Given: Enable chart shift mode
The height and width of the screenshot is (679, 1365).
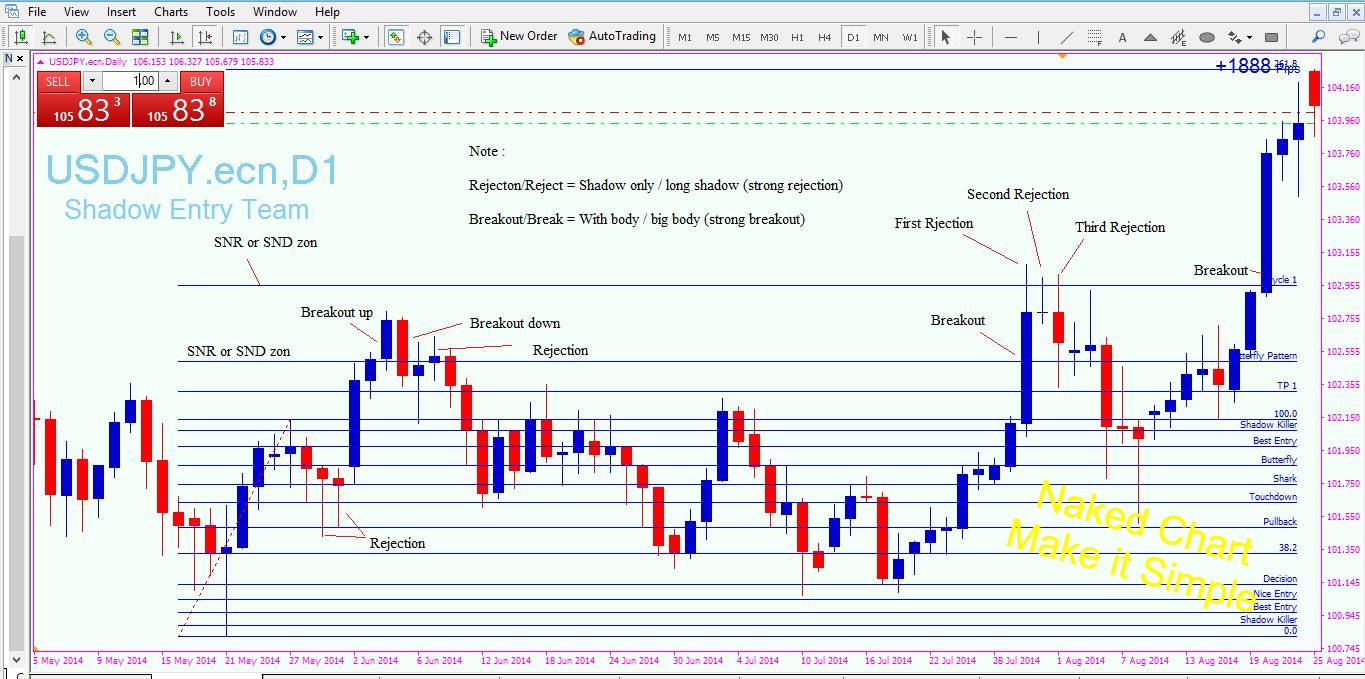Looking at the screenshot, I should [x=205, y=37].
